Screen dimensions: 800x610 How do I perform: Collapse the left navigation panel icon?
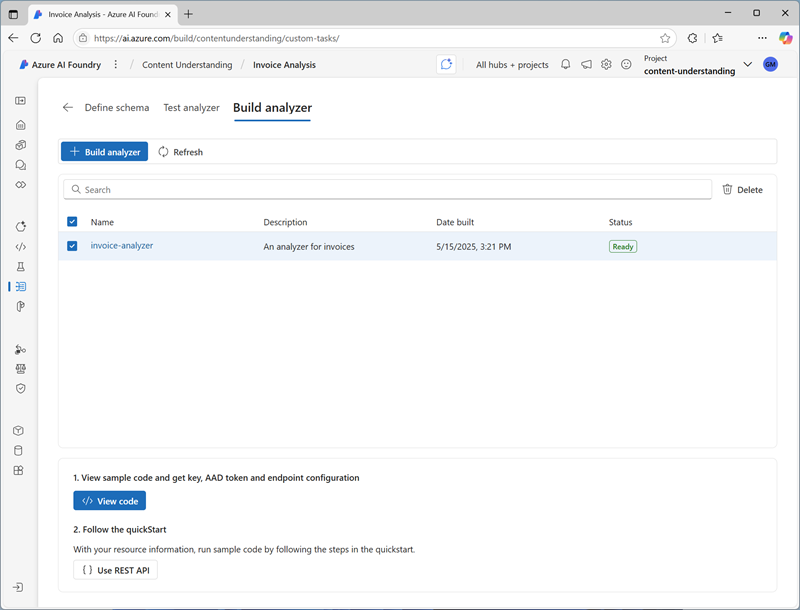point(20,101)
